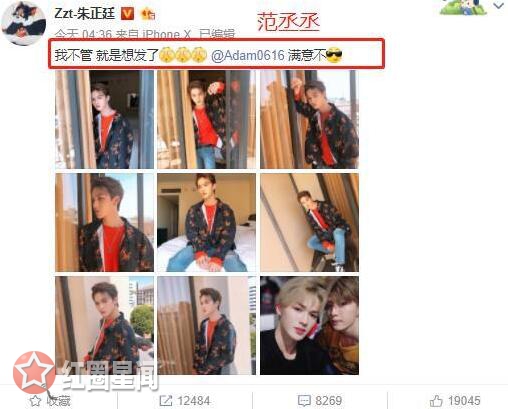Click the decorative cartoon badge at top right
This screenshot has height=409, width=508.
coord(463,7)
